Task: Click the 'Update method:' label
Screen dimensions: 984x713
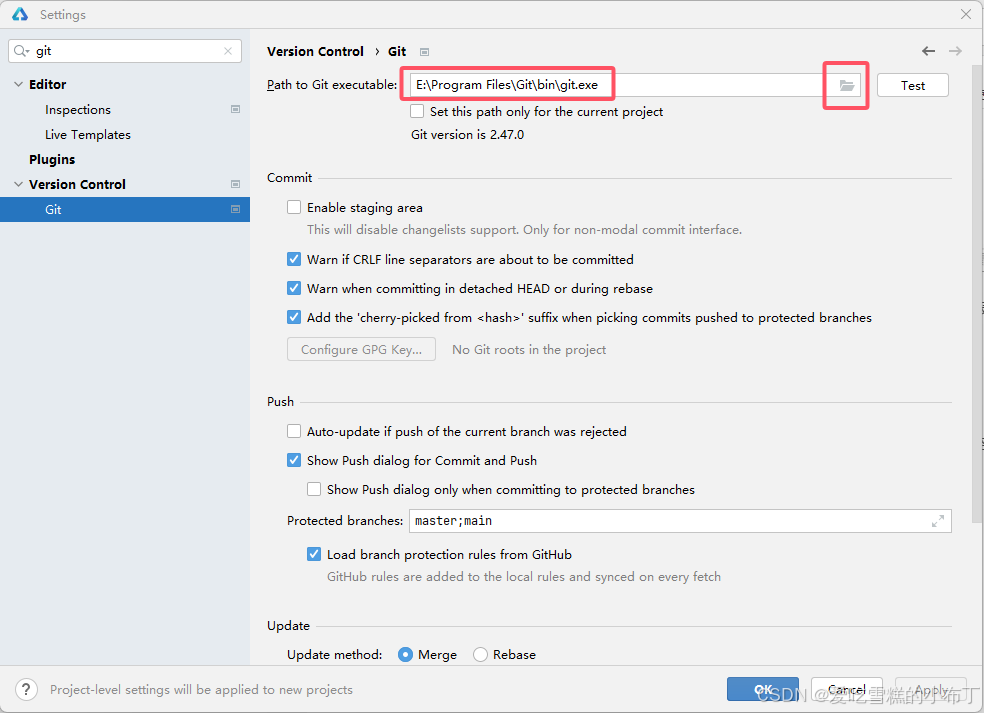Action: click(x=334, y=655)
